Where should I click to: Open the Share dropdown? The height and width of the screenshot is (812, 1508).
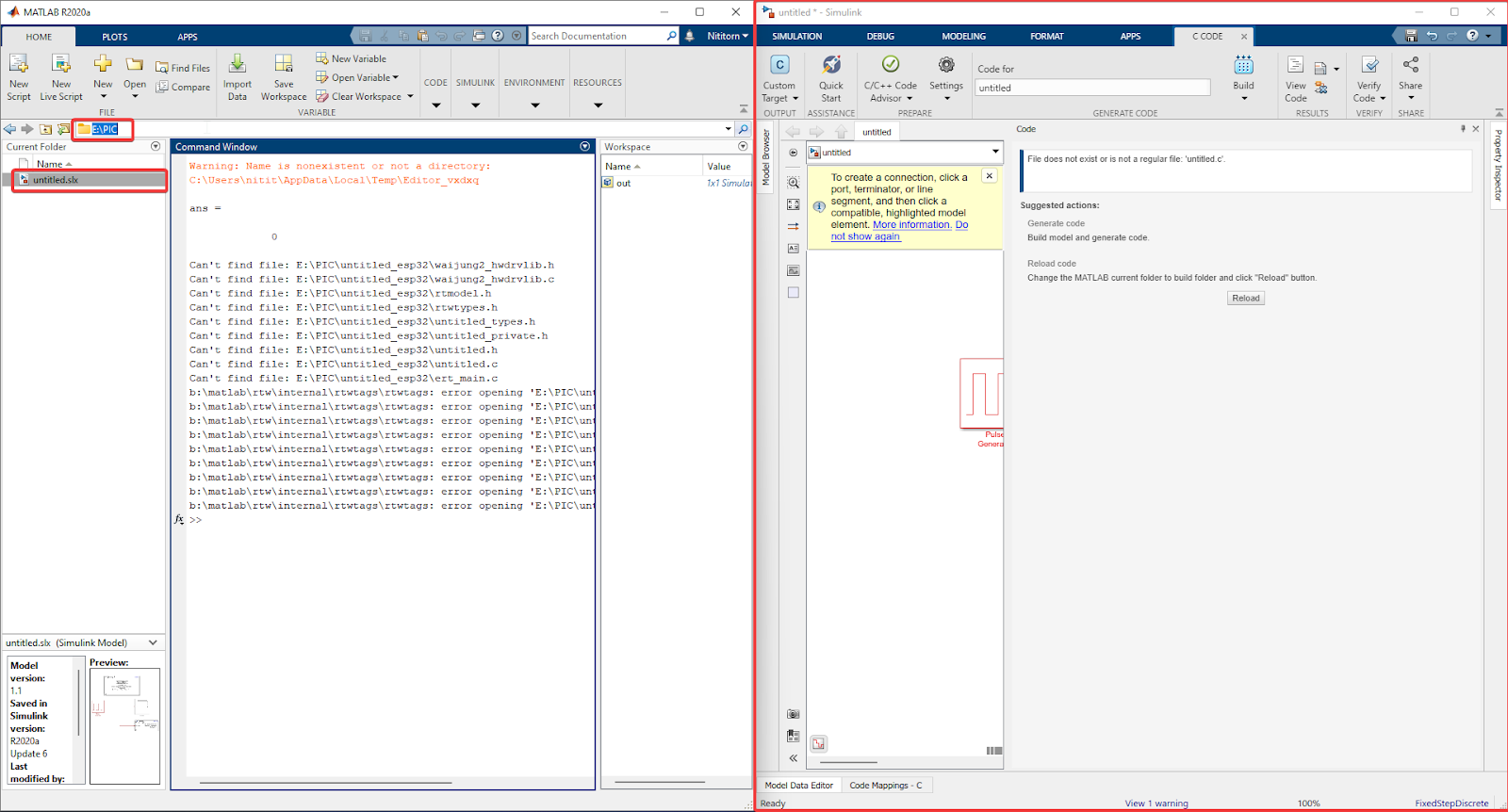(x=1411, y=98)
